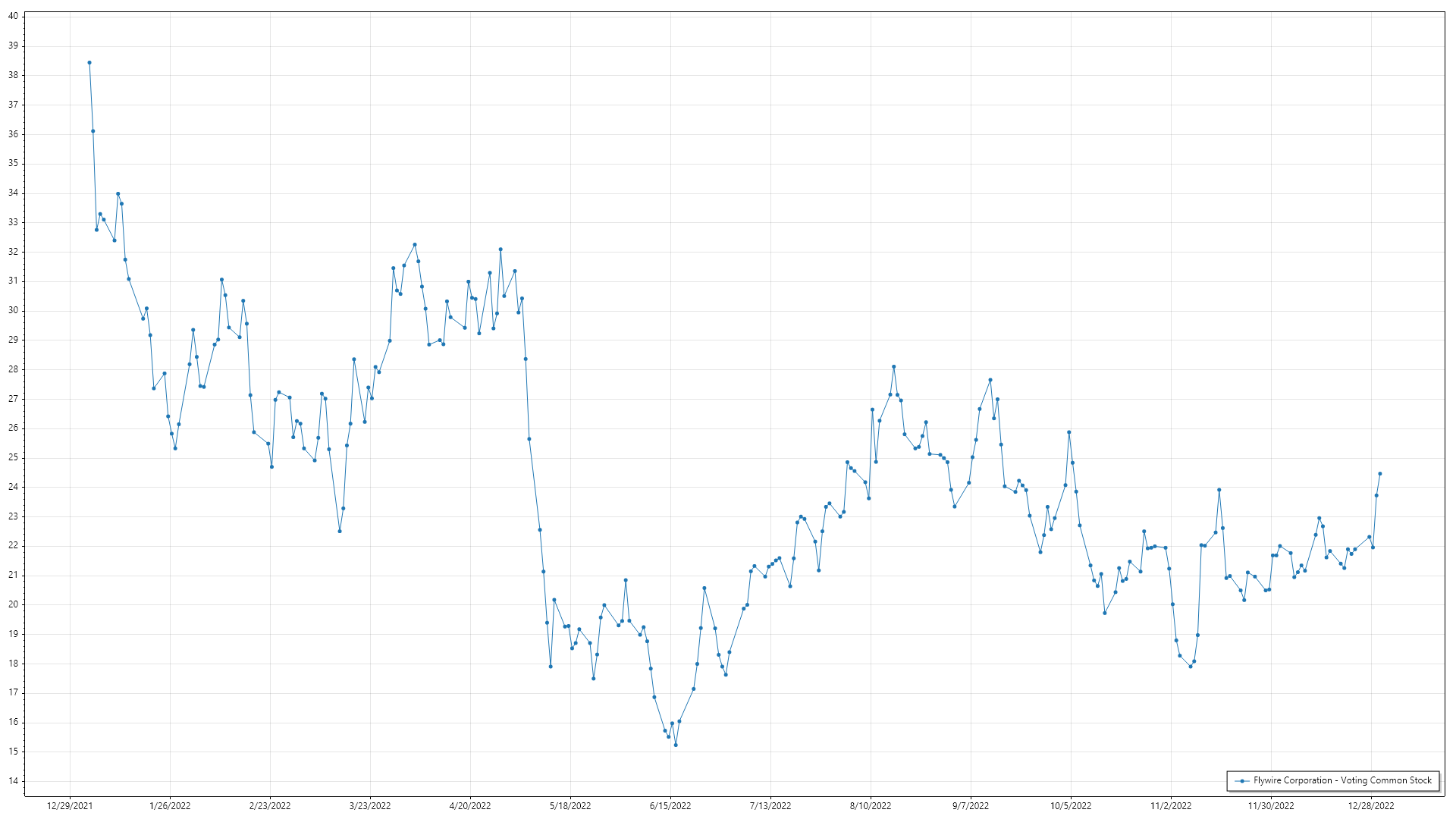Click the 1/26/2022 x-axis date label

coord(170,806)
